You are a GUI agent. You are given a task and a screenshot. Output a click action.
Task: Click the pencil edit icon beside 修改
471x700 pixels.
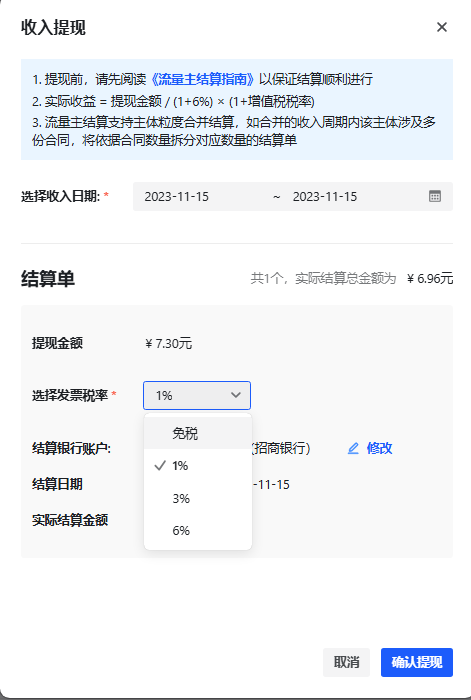click(353, 448)
